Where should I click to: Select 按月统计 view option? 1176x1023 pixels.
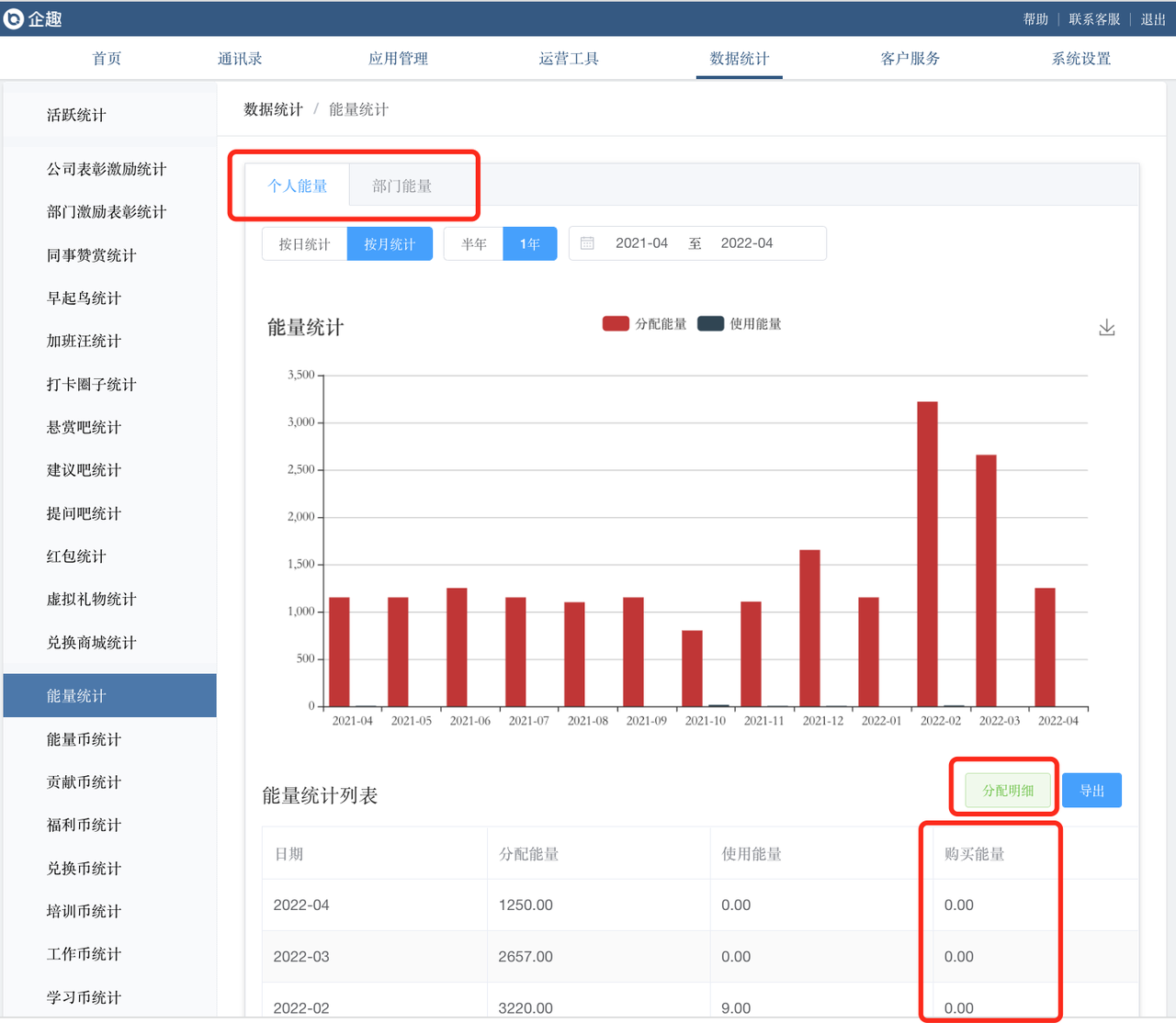(x=390, y=244)
